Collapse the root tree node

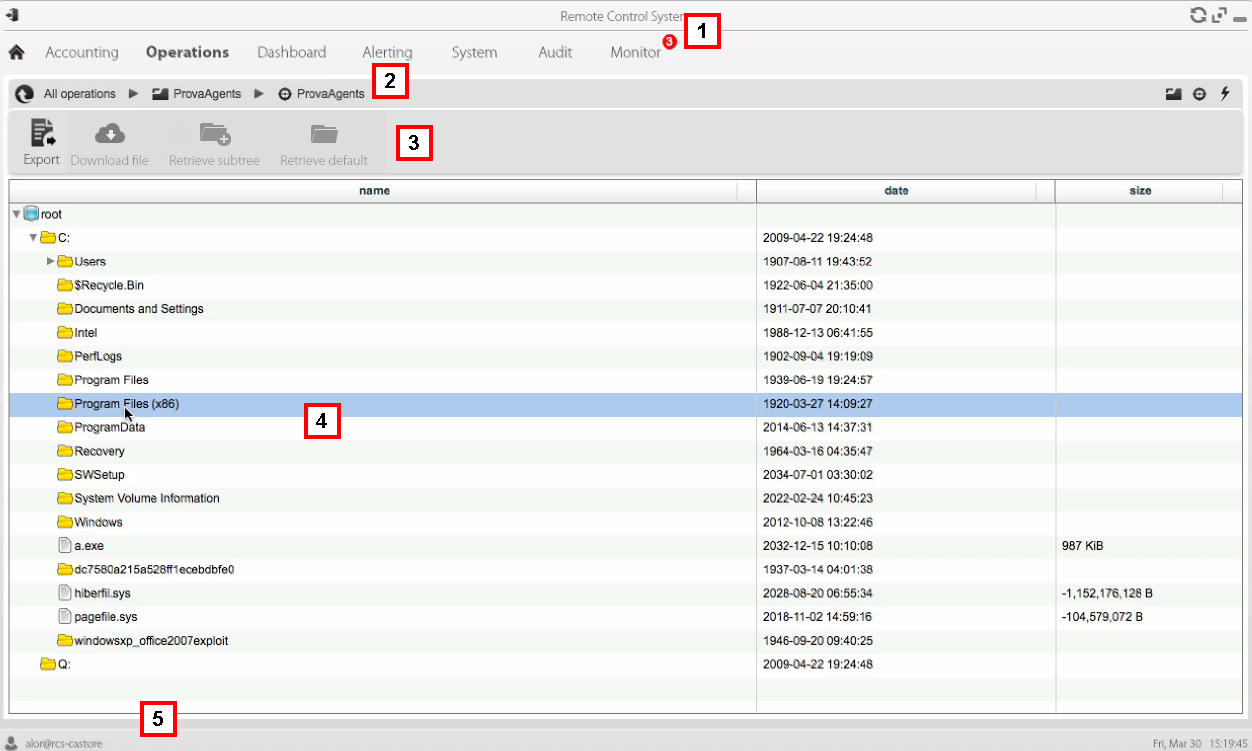(16, 214)
